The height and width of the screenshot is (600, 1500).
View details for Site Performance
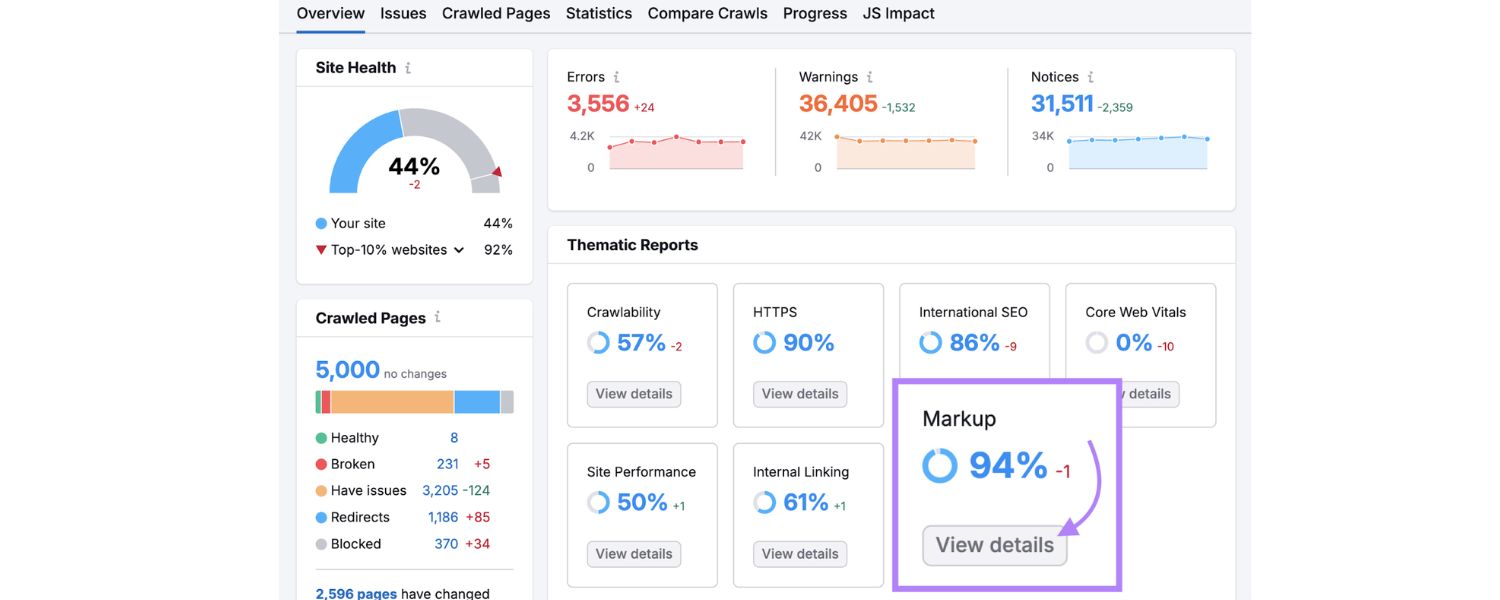(x=633, y=553)
